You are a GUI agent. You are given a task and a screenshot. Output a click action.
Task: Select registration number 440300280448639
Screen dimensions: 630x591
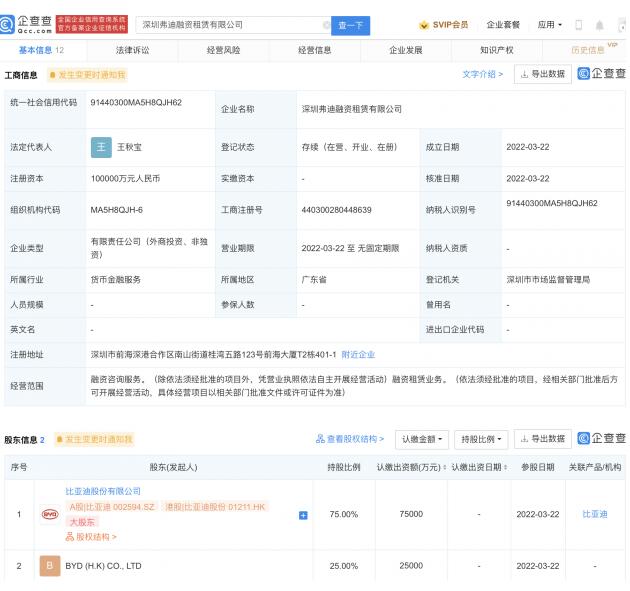(x=336, y=210)
